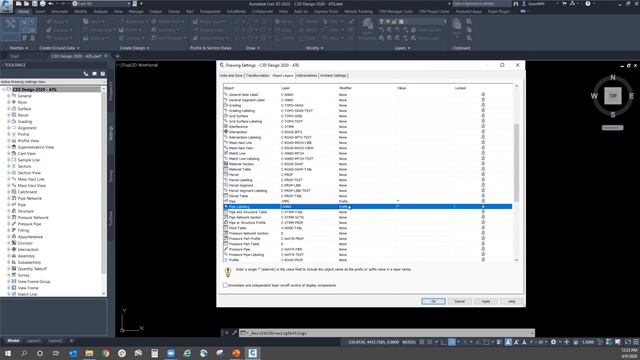Enable immediate and independent layer on/off control checkbox

pos(225,285)
